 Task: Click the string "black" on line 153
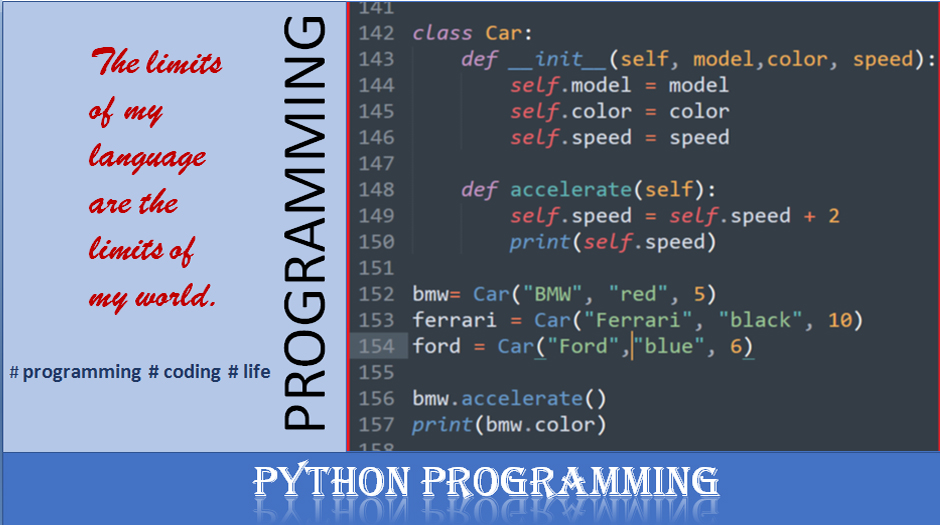(x=760, y=320)
